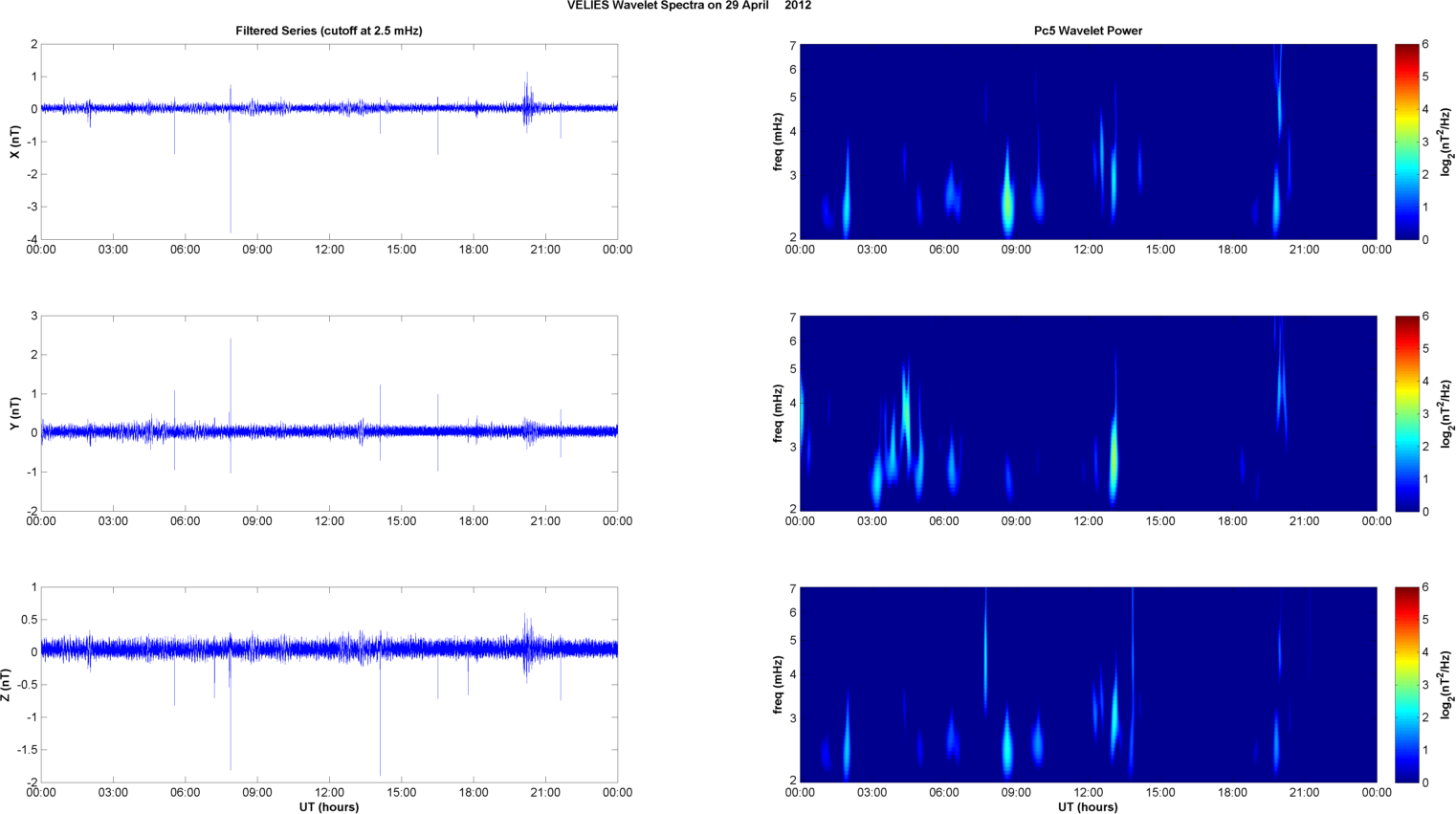Click the '15:00' tick under the top wavelet spectrum
Viewport: 1456px width, 814px height.
(1160, 250)
